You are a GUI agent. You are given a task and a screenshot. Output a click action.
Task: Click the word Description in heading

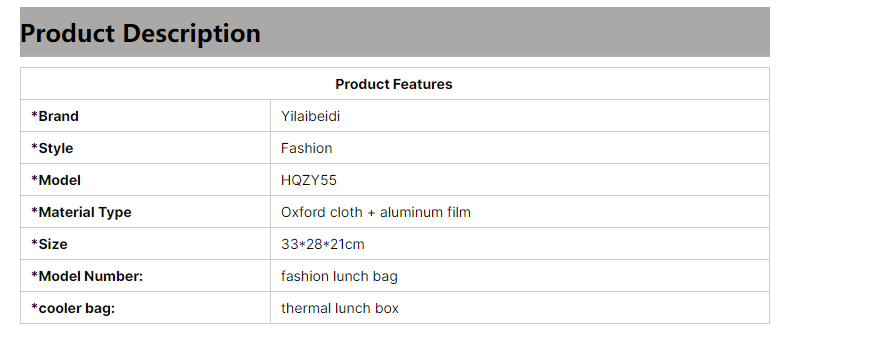point(191,33)
